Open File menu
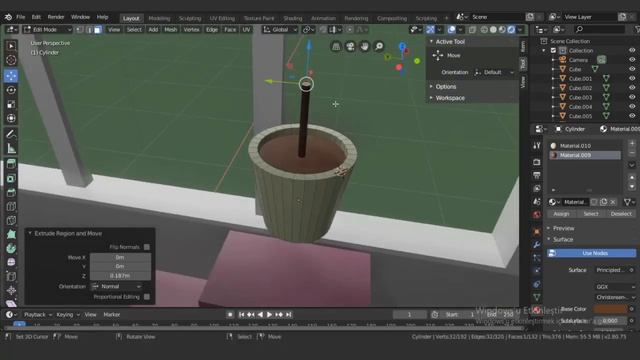Viewport: 640px width, 360px height. click(20, 17)
